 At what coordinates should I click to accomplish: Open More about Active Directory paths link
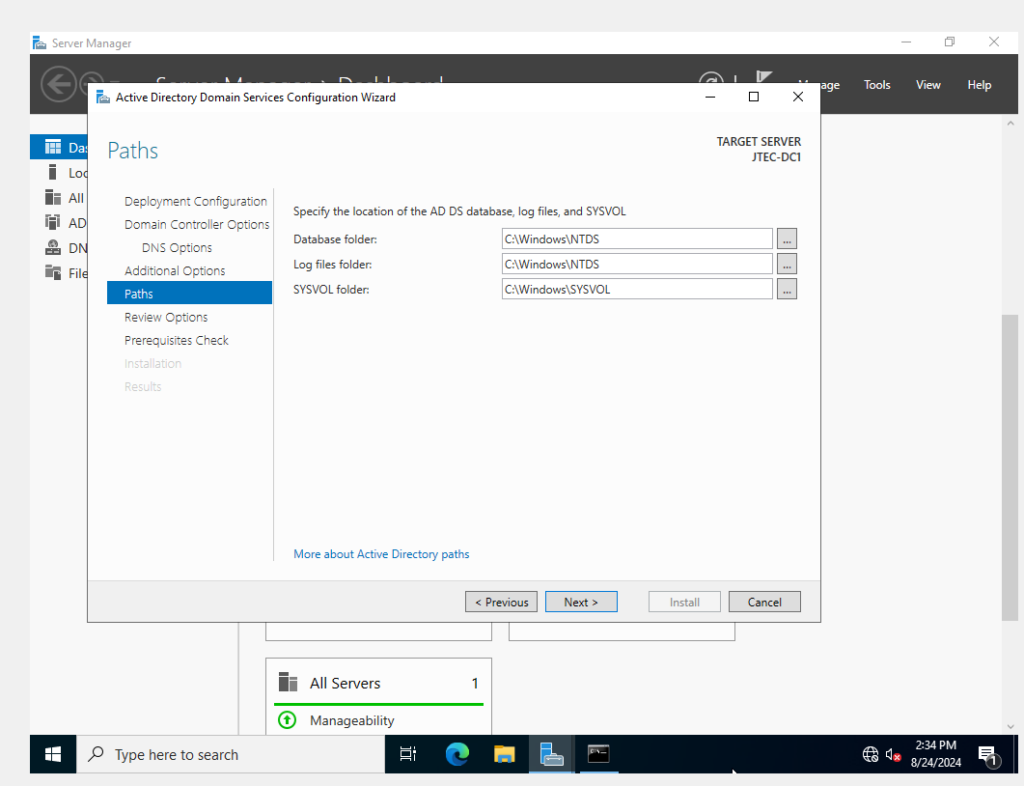pyautogui.click(x=381, y=554)
